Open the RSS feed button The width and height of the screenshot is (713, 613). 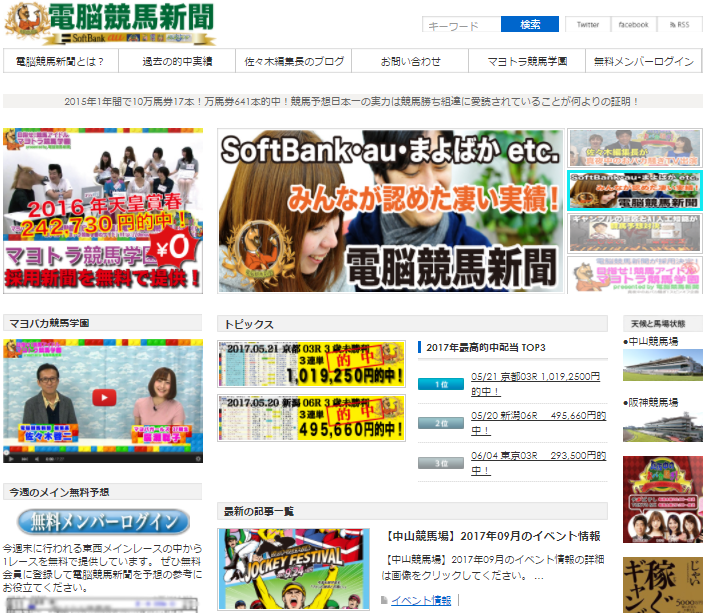[x=679, y=25]
